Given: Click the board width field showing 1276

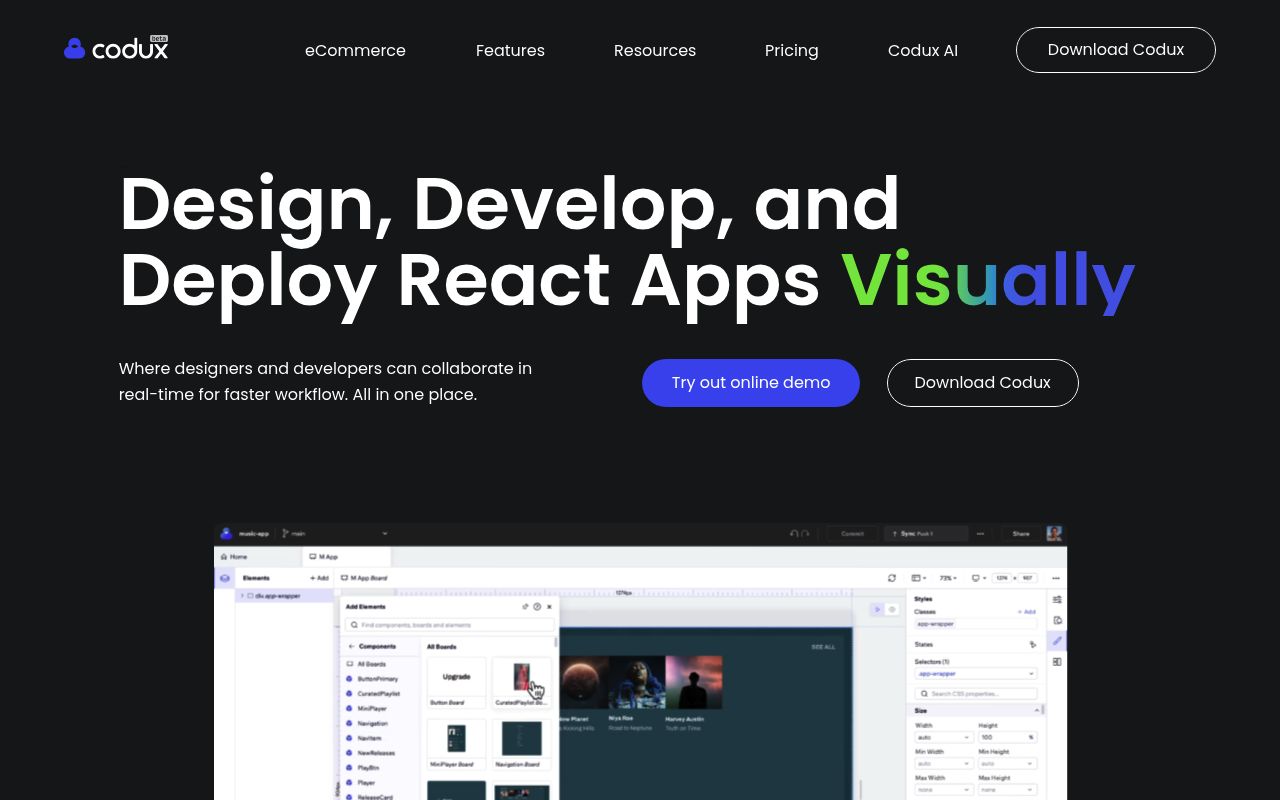Looking at the screenshot, I should point(1003,578).
